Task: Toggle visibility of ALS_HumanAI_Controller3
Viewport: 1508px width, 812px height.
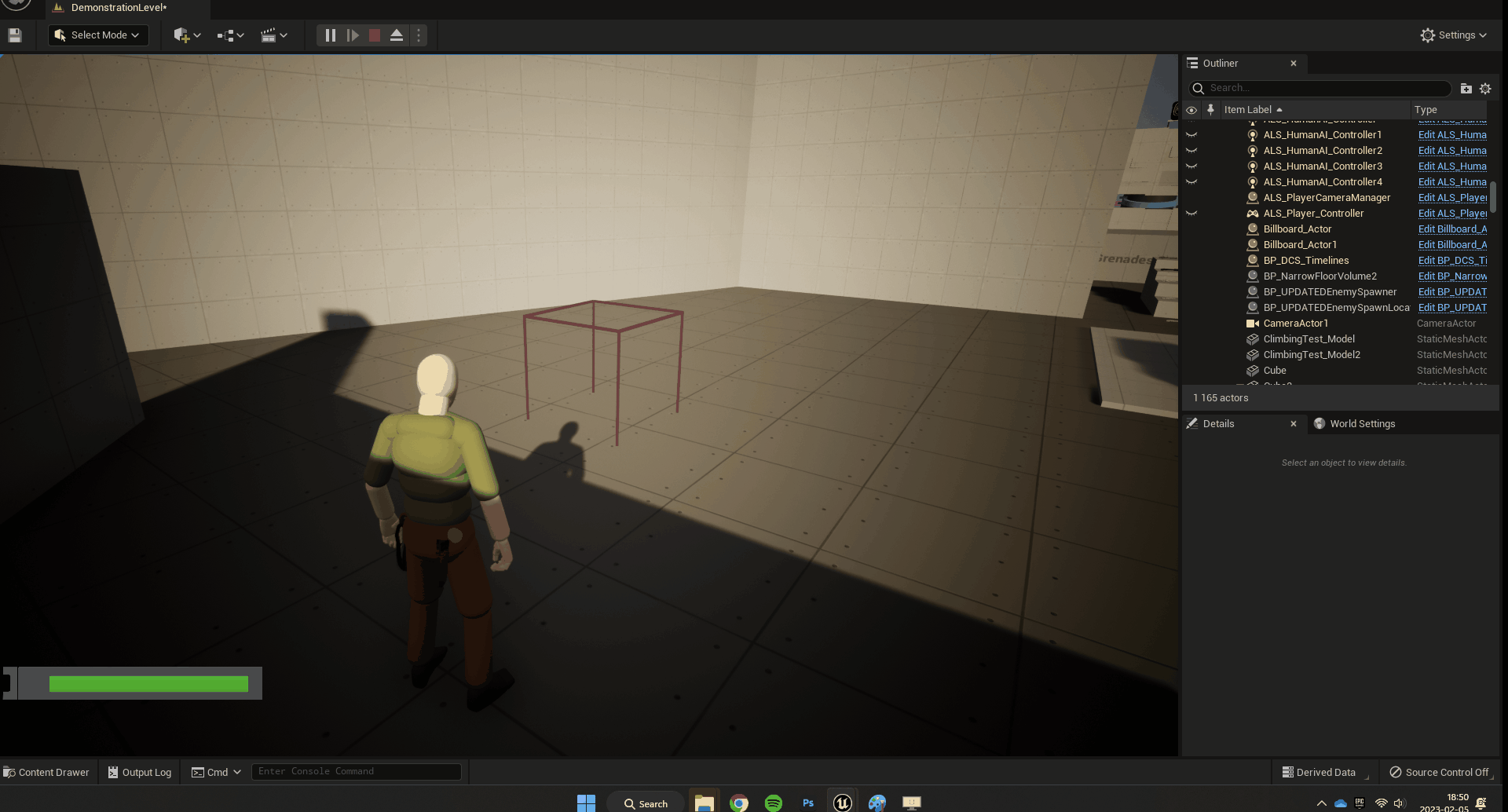Action: point(1191,166)
